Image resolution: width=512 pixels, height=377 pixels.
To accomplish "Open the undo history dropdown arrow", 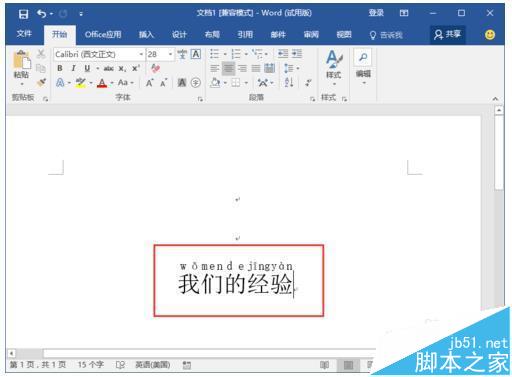I will tap(51, 14).
